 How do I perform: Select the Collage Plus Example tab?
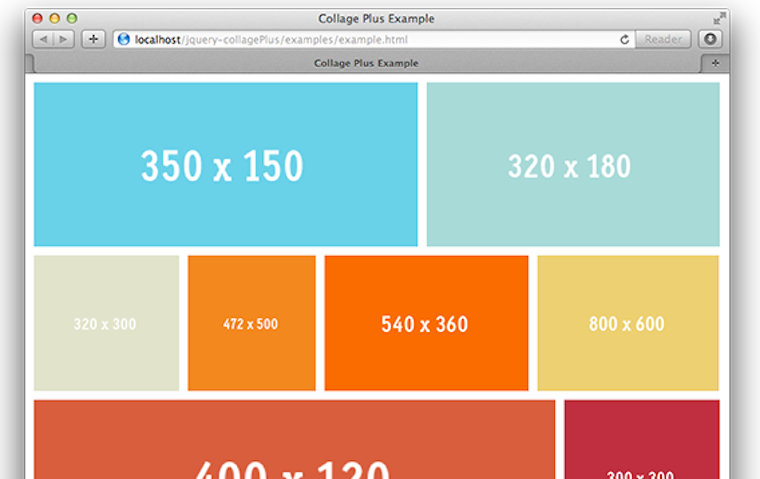[x=366, y=63]
